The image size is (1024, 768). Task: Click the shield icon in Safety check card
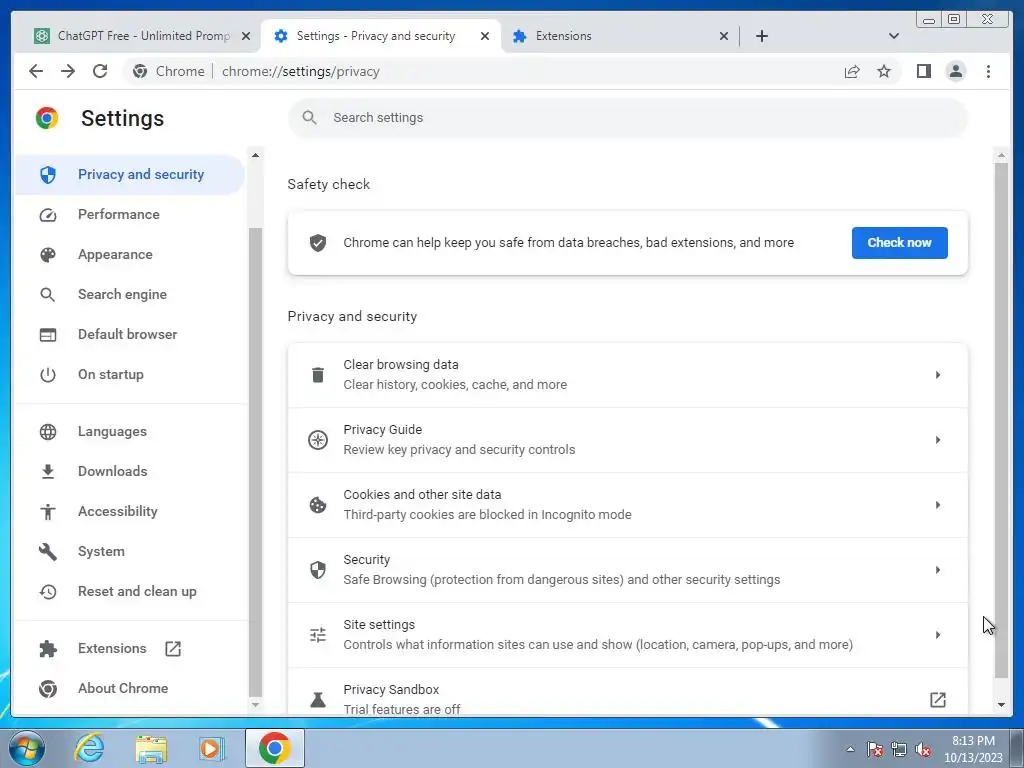[x=318, y=242]
